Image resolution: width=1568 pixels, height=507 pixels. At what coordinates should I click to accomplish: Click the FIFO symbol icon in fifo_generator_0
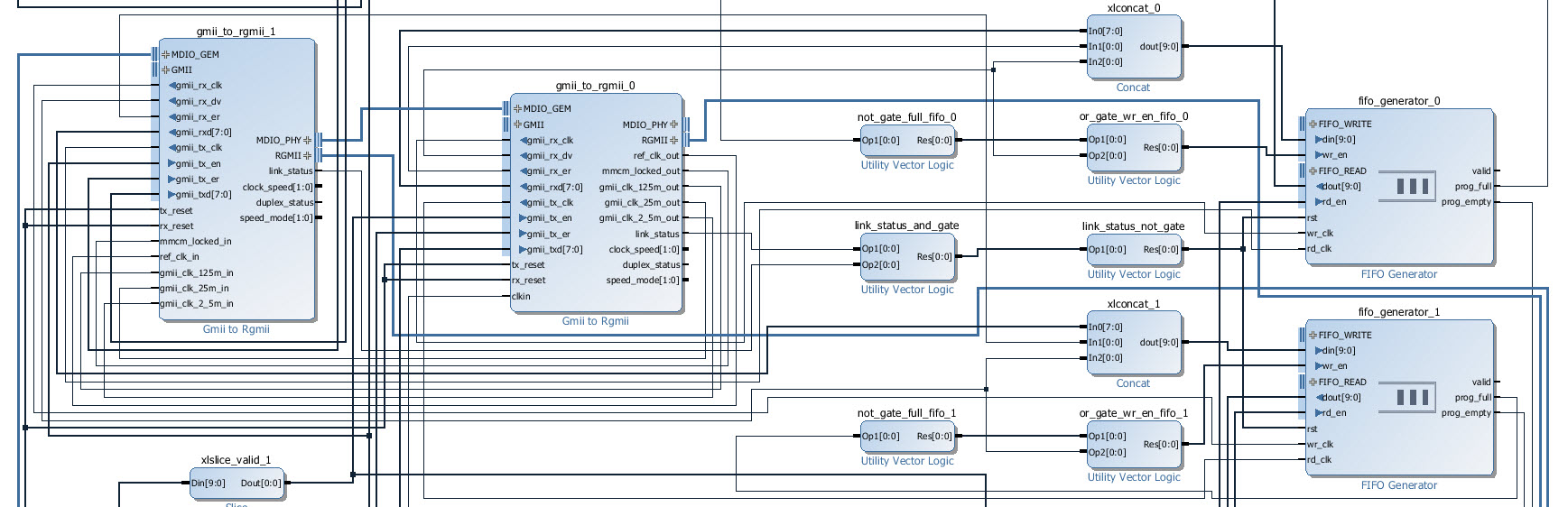tap(1407, 186)
